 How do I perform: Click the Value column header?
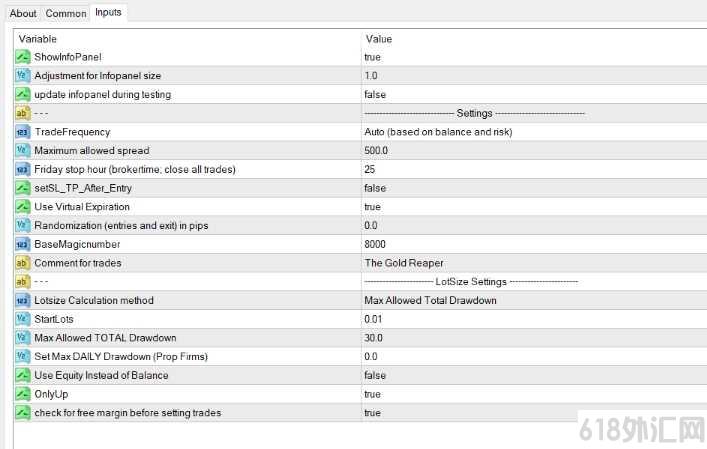click(534, 39)
